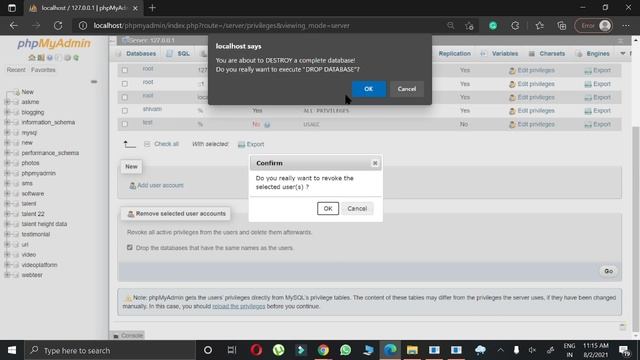The width and height of the screenshot is (640, 360).
Task: Open the Favorites tables tab
Action: 43,70
